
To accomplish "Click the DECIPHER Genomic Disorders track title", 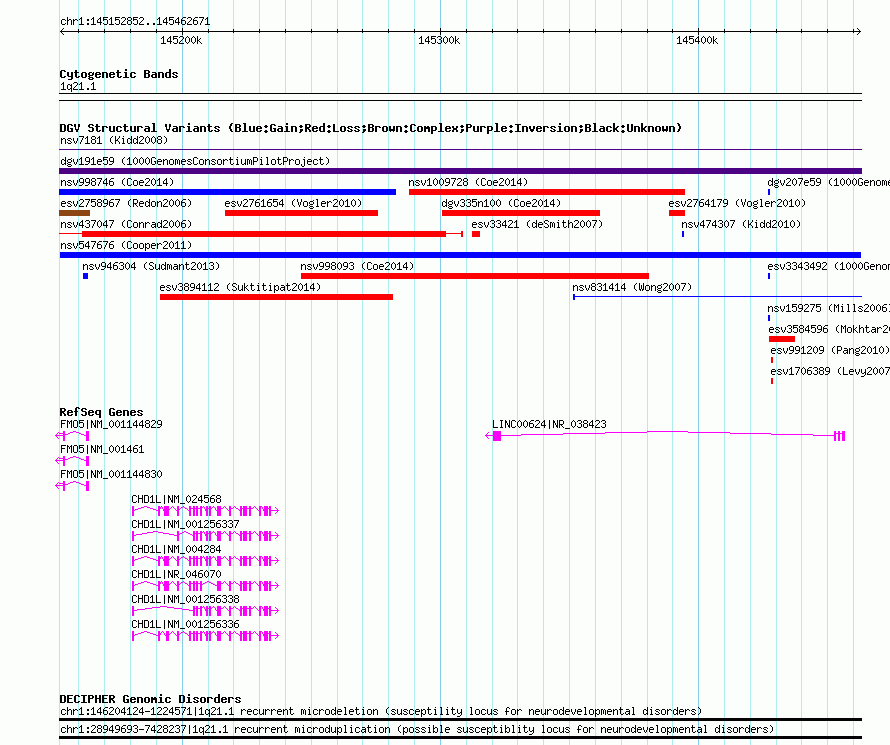I will point(150,699).
